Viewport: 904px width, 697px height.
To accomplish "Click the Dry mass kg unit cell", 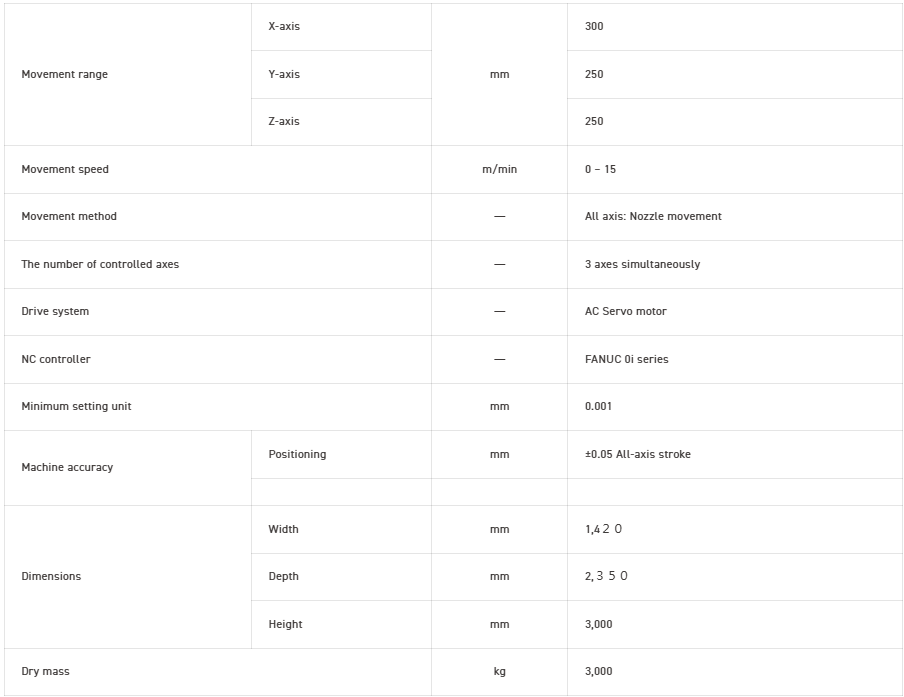I will point(499,671).
